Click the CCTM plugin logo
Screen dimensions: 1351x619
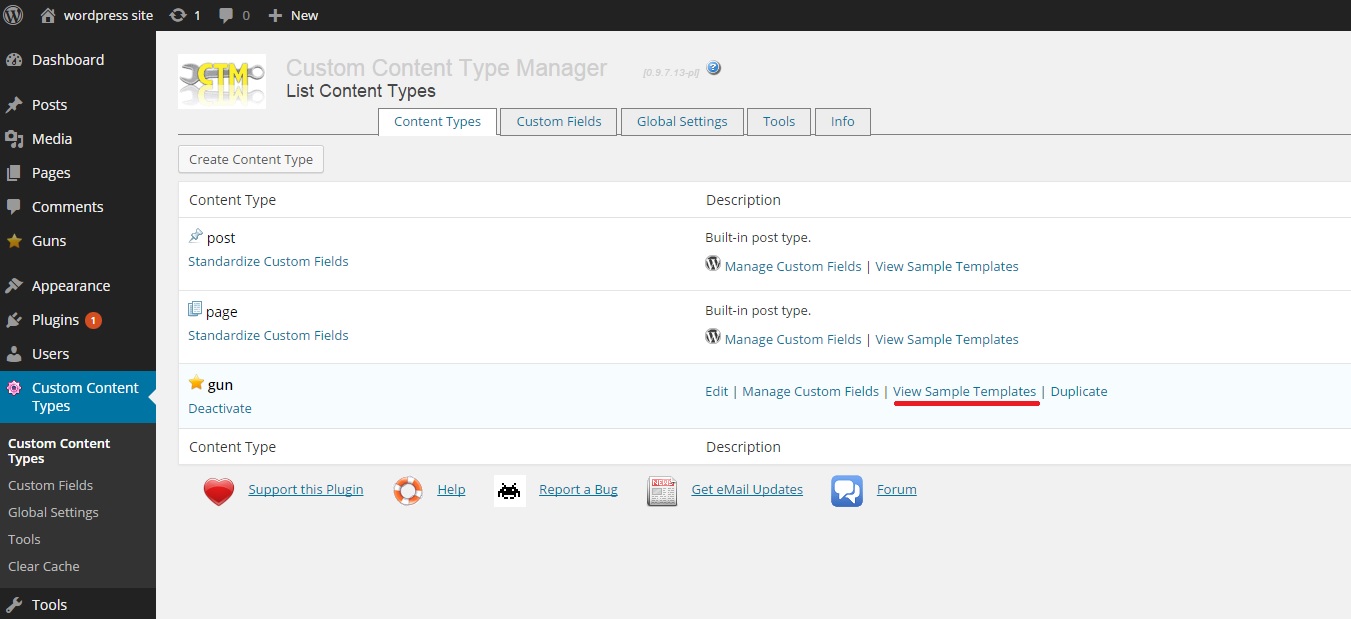[x=222, y=81]
